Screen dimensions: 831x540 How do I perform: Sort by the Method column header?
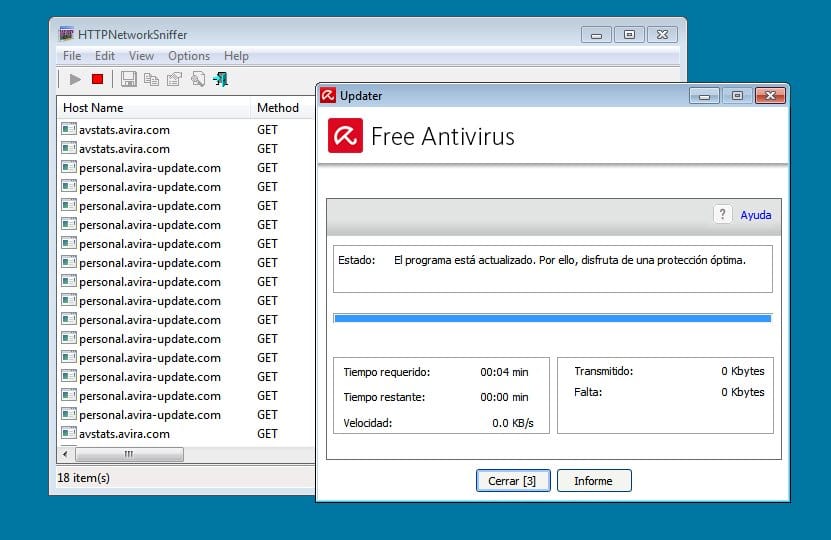pos(283,108)
